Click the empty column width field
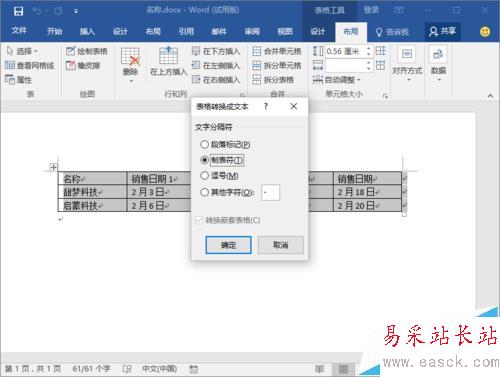500x377 pixels. coord(345,66)
